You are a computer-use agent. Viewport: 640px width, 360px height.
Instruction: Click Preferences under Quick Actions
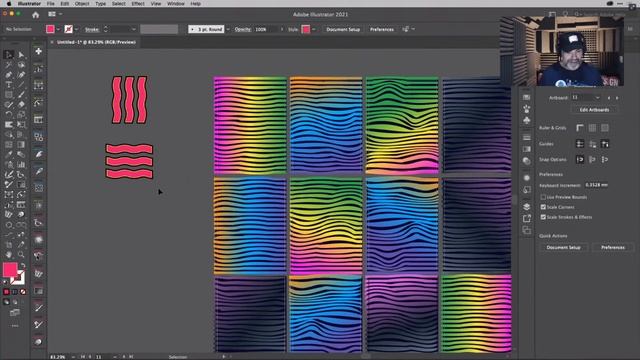click(613, 247)
